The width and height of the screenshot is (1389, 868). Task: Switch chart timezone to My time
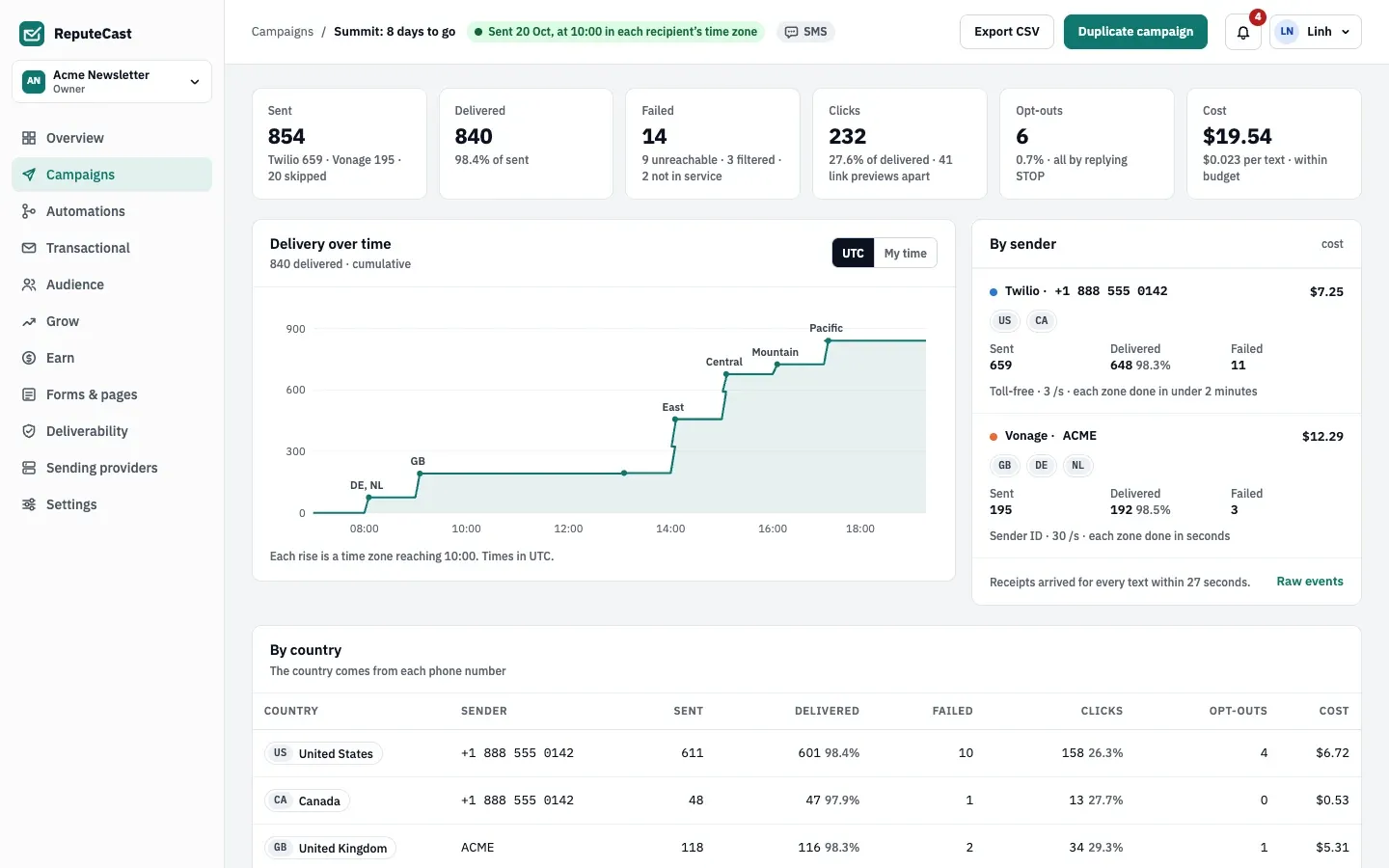point(905,253)
